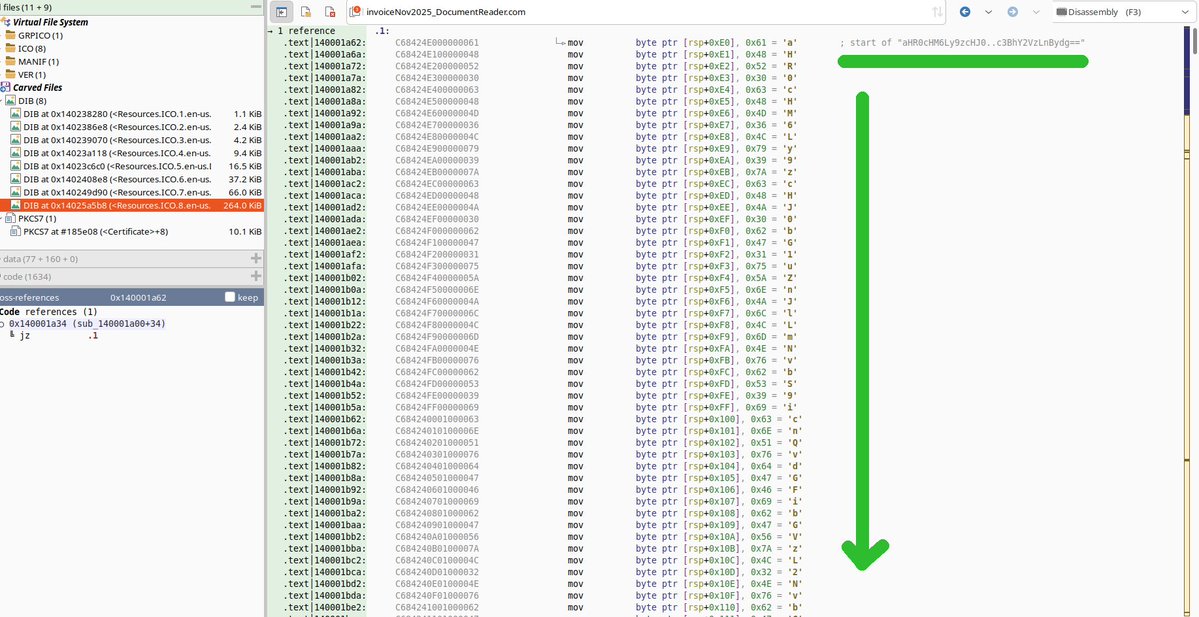Click the cross-references address 0x140001a62
Screen dimensions: 1199x617
click(x=138, y=297)
